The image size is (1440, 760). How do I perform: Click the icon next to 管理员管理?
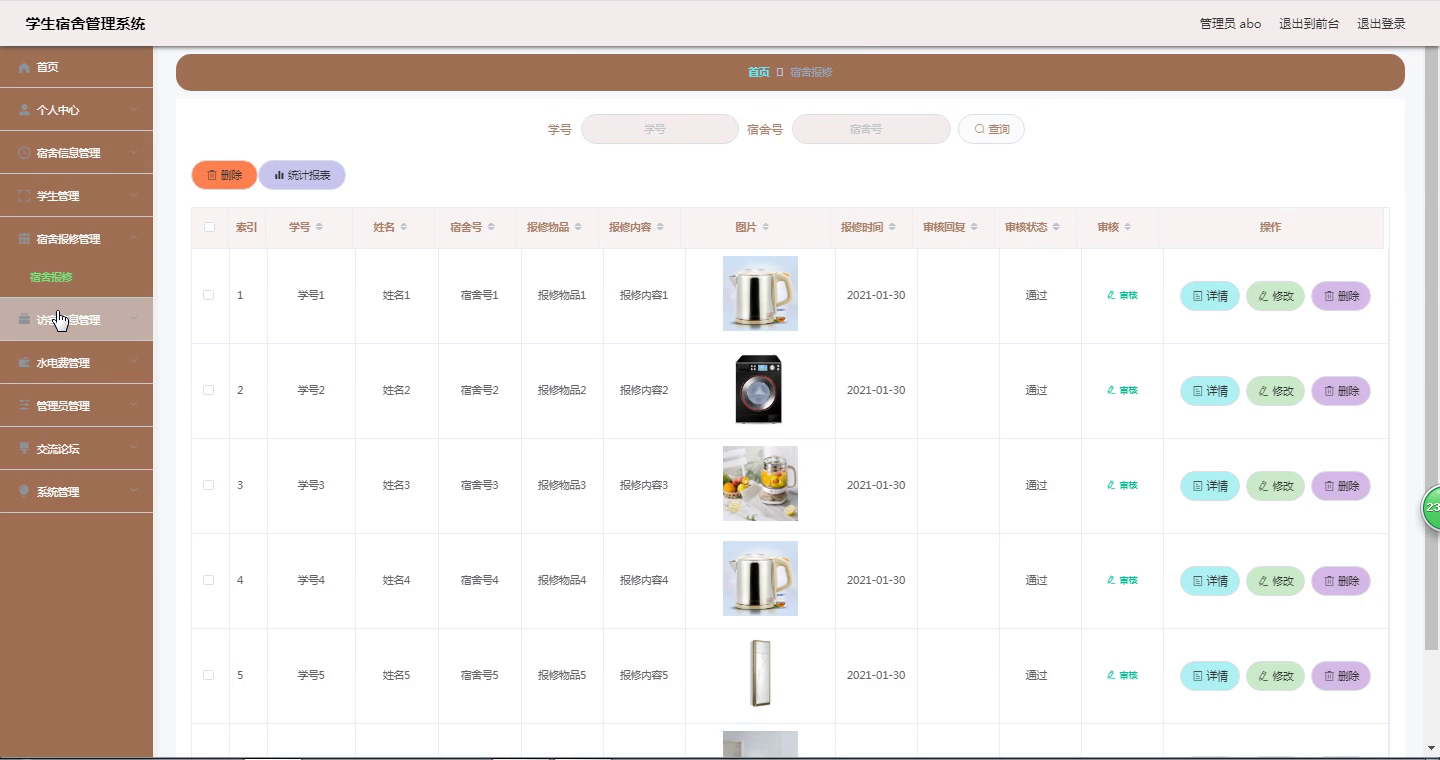(x=25, y=406)
